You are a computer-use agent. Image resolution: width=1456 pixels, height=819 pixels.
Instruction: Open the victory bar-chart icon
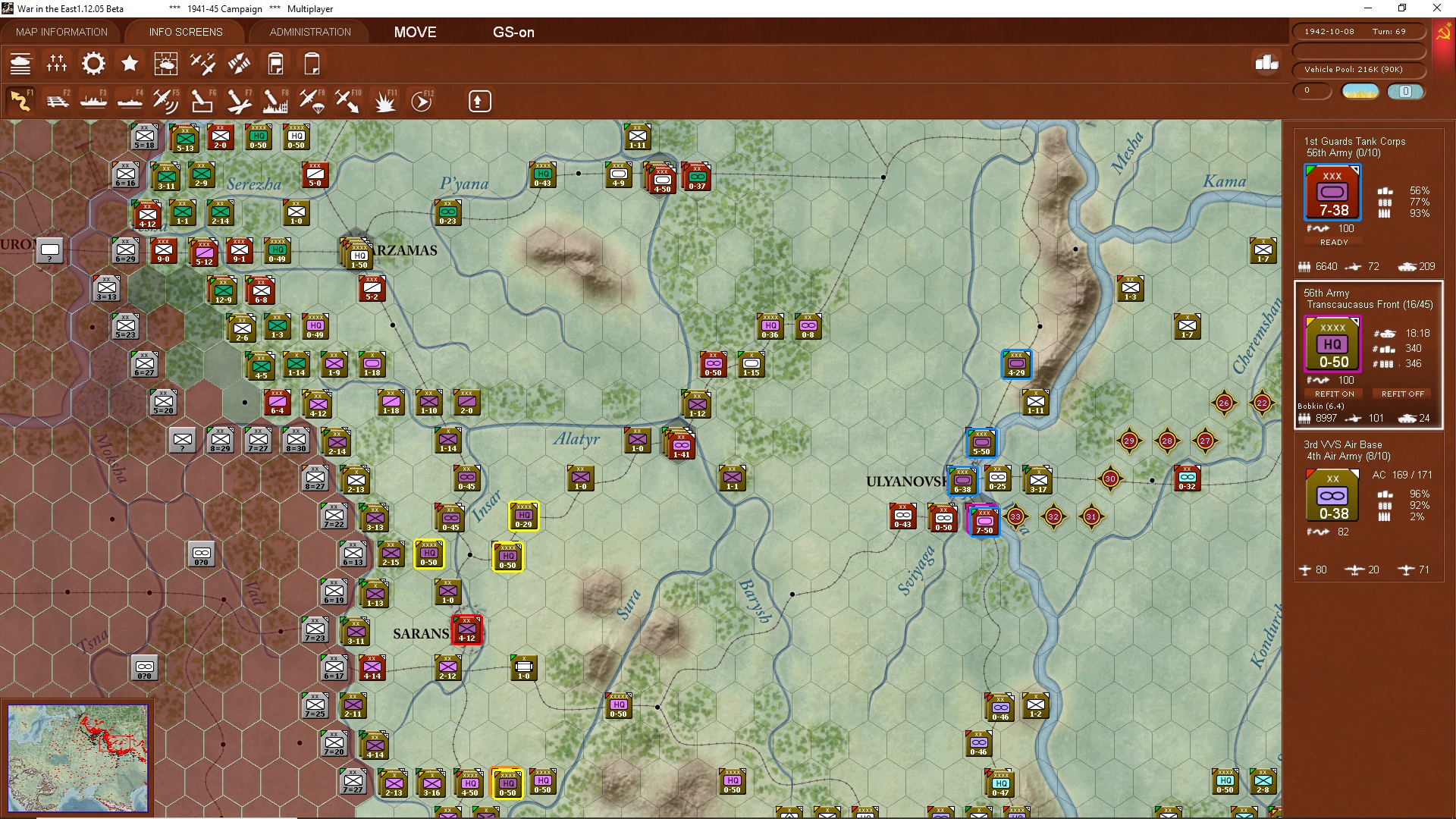(x=1266, y=63)
